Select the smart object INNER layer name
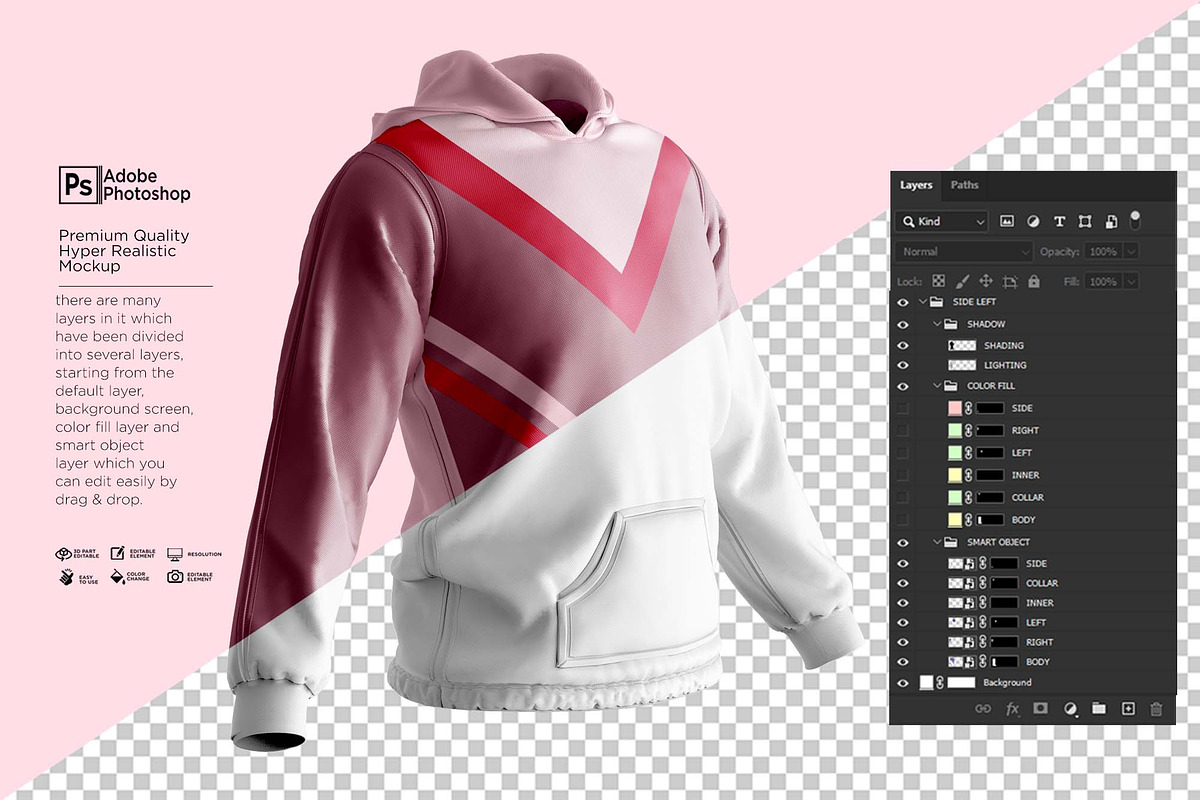Viewport: 1200px width, 800px height. [x=1039, y=603]
